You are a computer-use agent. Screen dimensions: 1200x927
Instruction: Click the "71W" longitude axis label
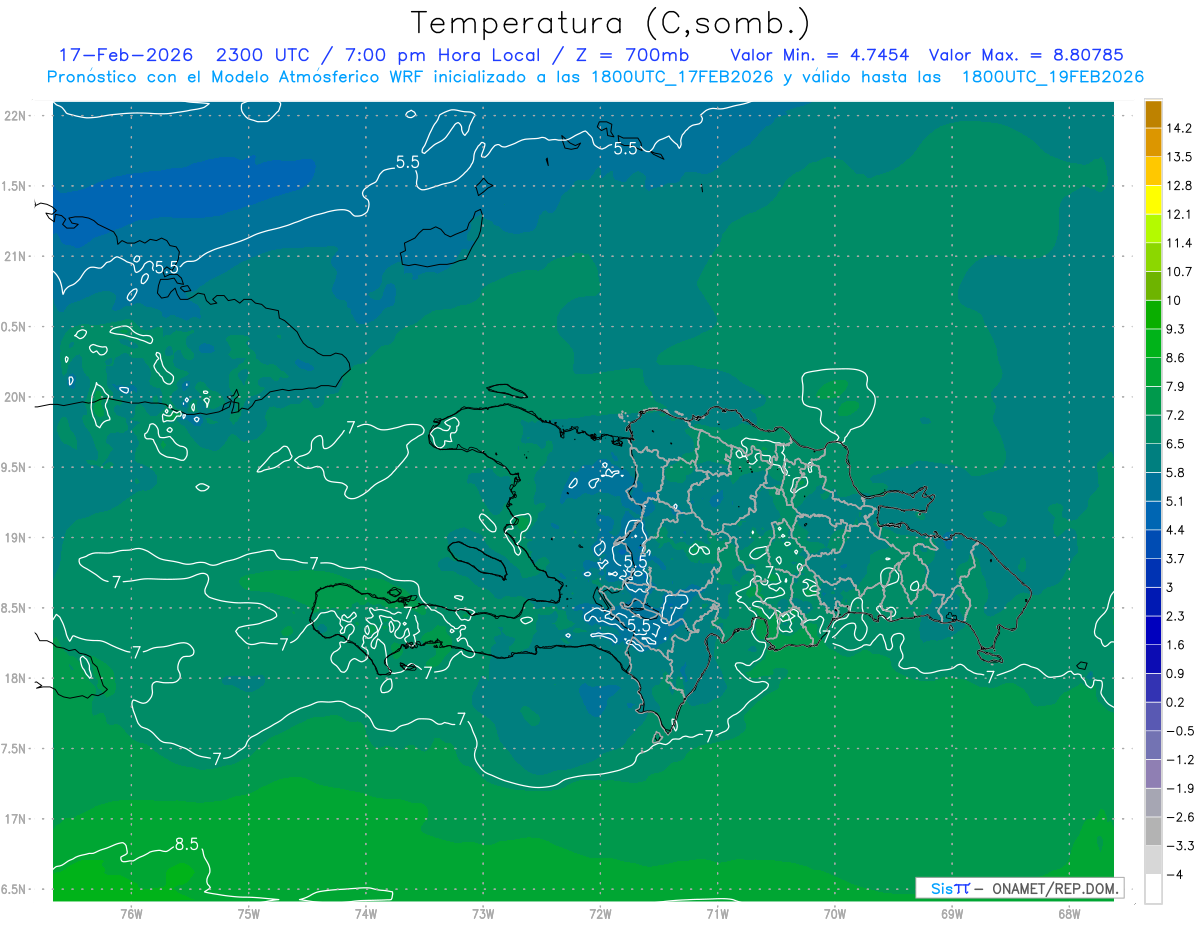coord(717,913)
